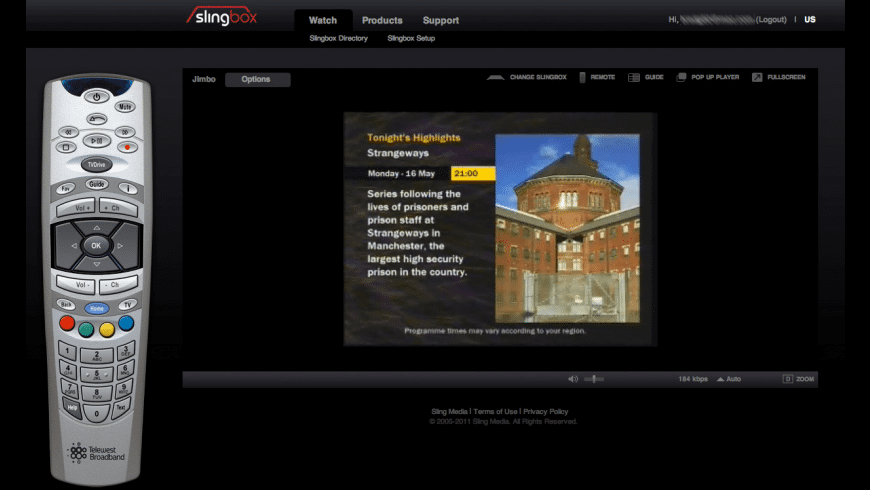The width and height of the screenshot is (870, 490).
Task: Click number 2 ABC on the remote keypad
Action: pos(97,356)
